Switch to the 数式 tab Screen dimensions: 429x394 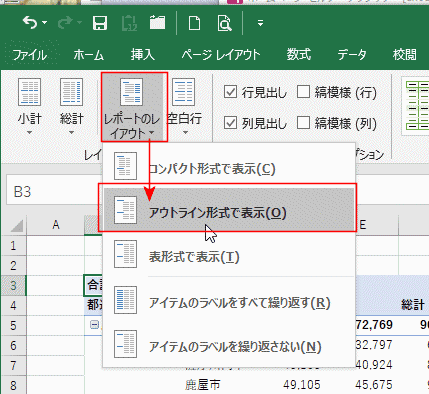[299, 54]
